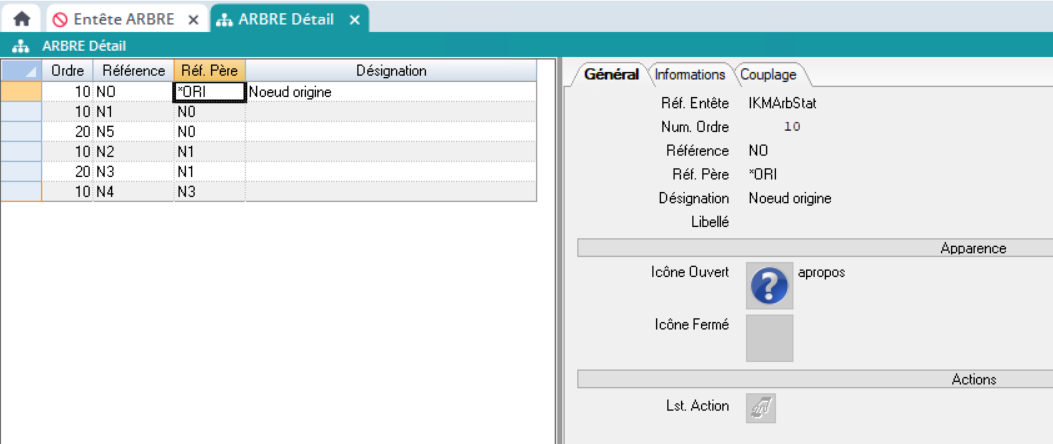Select the Général tab
The image size is (1053, 444).
coord(610,74)
